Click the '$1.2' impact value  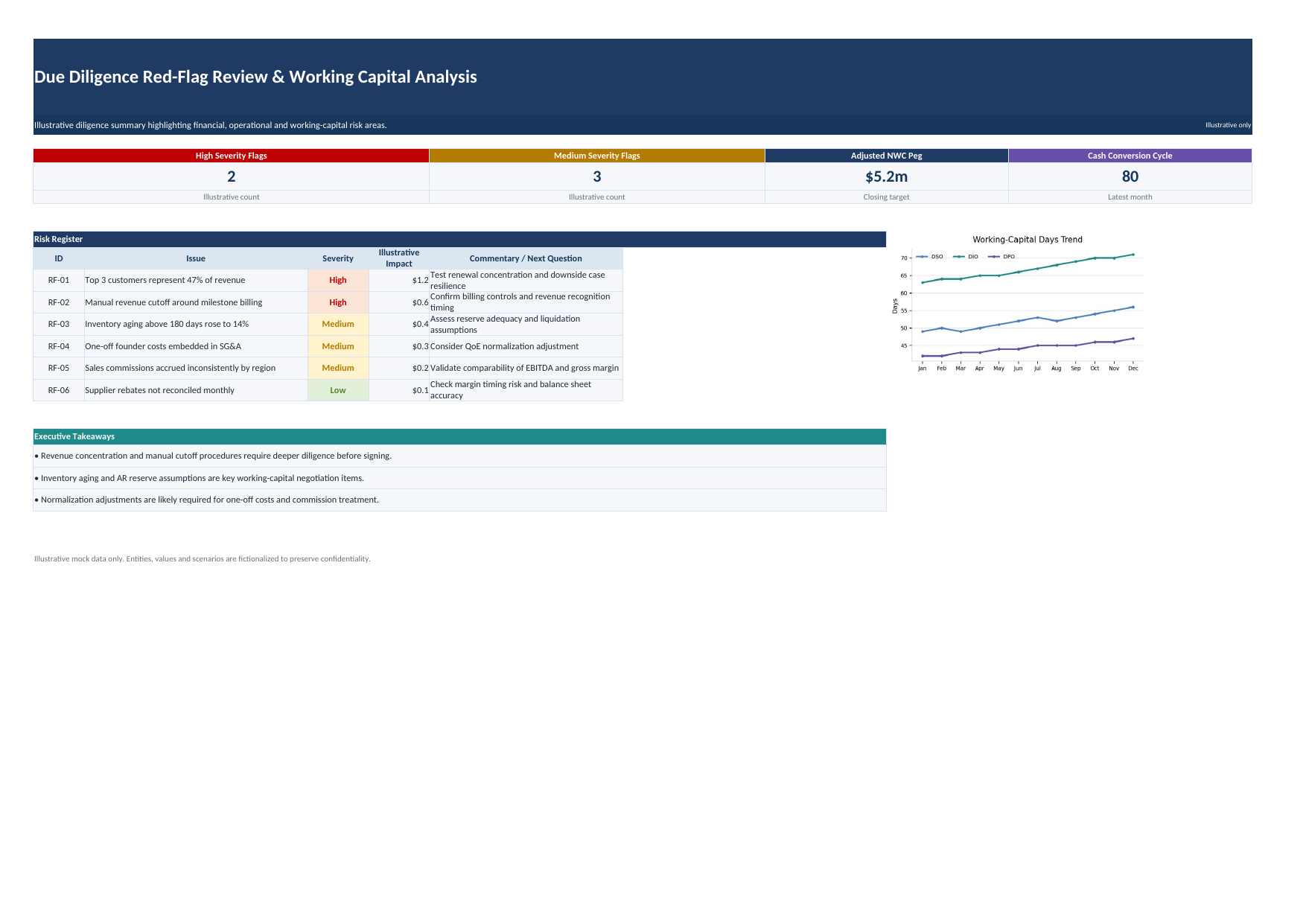point(420,280)
